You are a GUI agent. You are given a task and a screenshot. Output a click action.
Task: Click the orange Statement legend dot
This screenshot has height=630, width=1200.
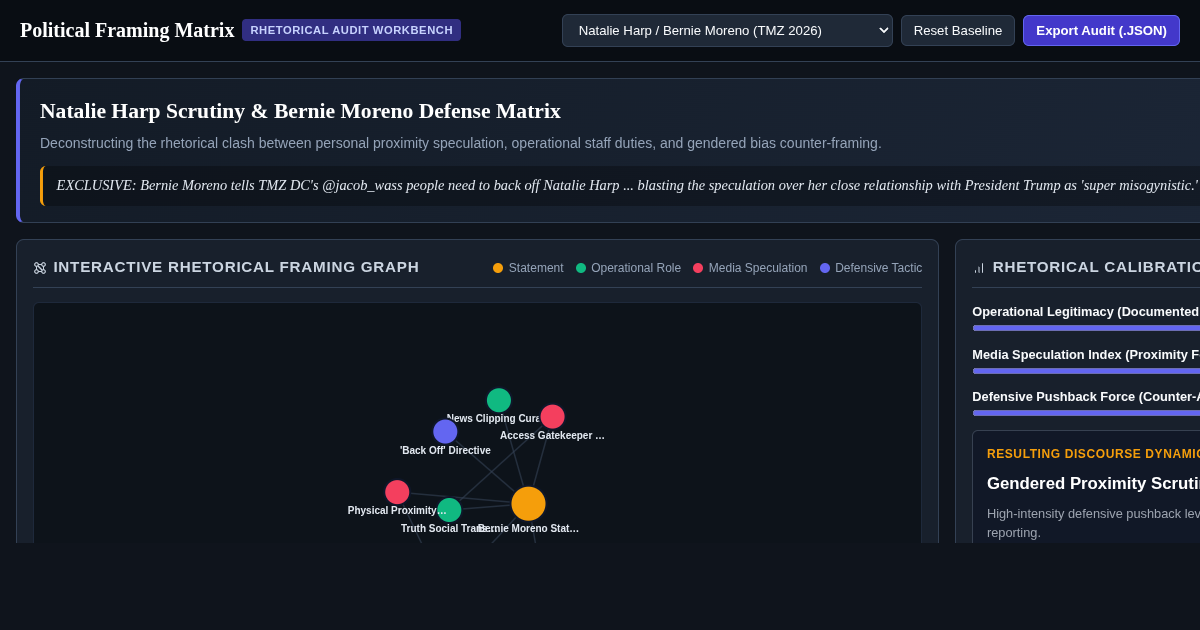click(498, 268)
